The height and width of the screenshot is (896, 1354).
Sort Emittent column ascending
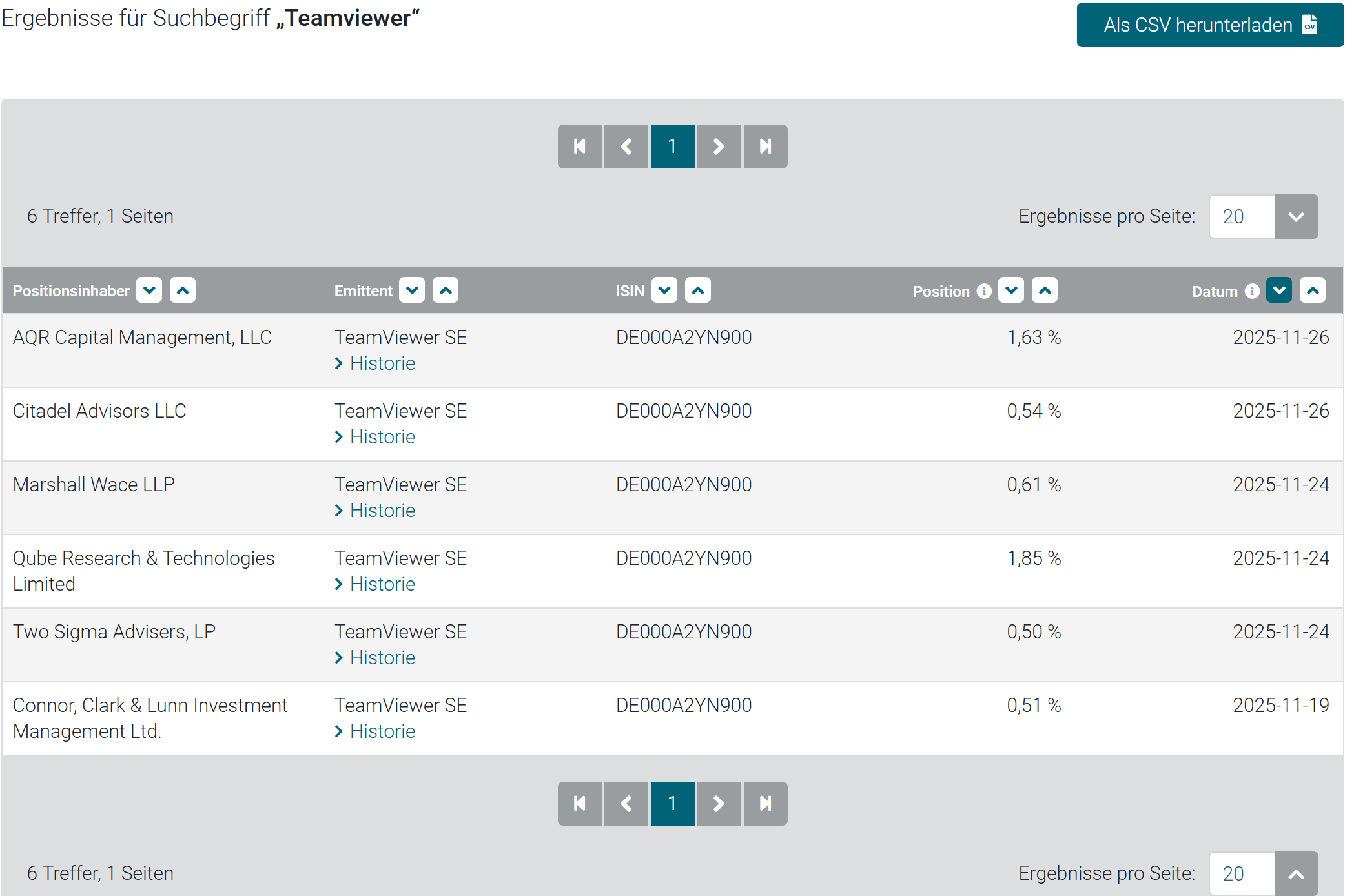446,290
